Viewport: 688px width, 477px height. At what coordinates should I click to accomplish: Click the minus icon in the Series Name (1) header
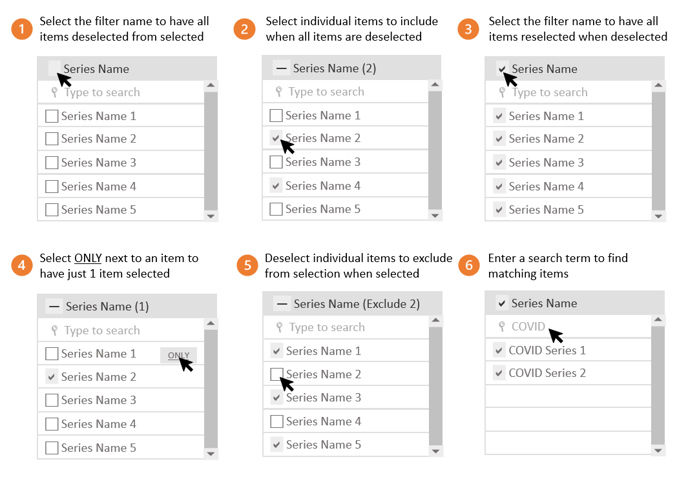[x=54, y=307]
